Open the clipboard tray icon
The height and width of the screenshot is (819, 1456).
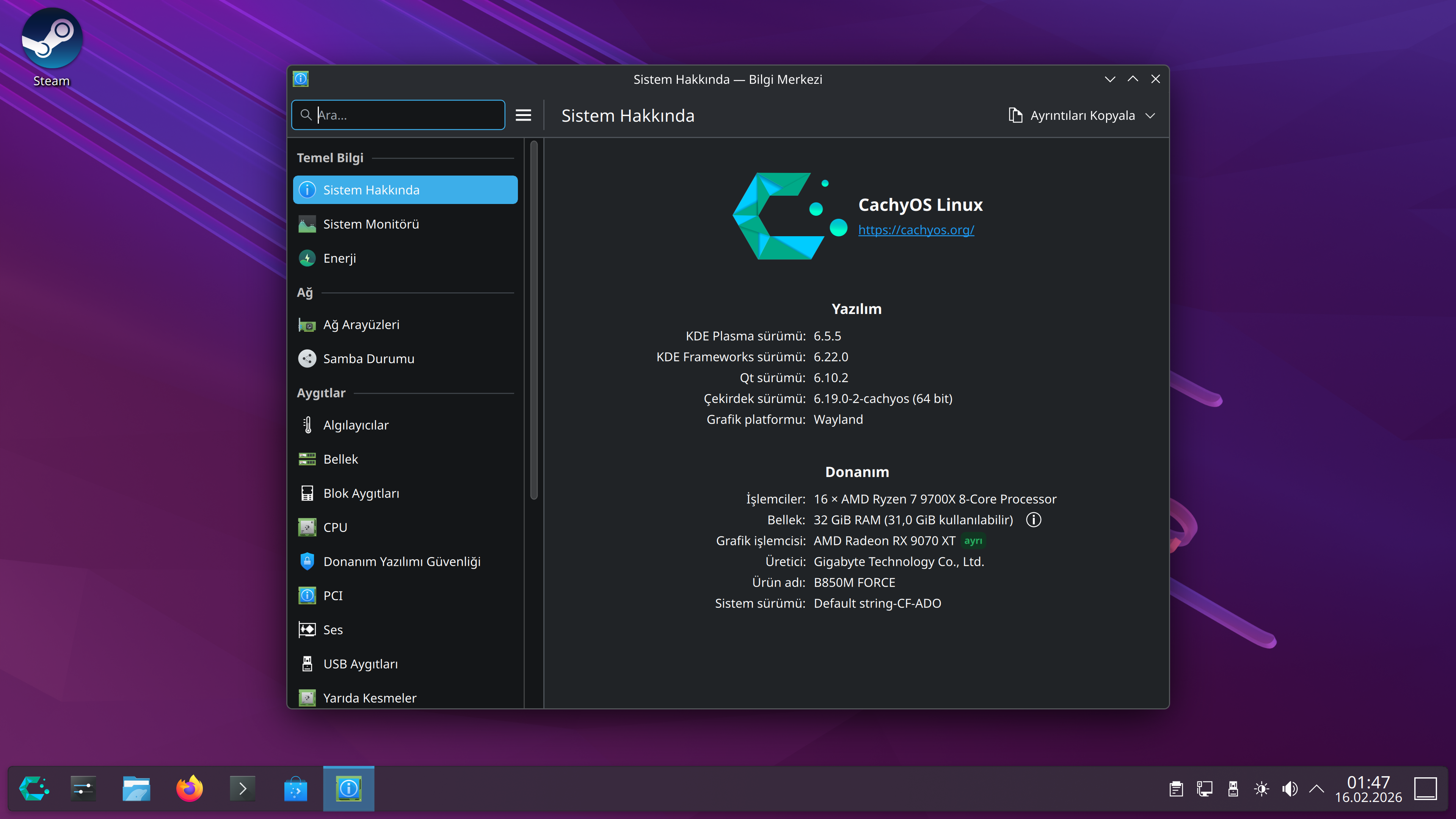click(x=1176, y=789)
